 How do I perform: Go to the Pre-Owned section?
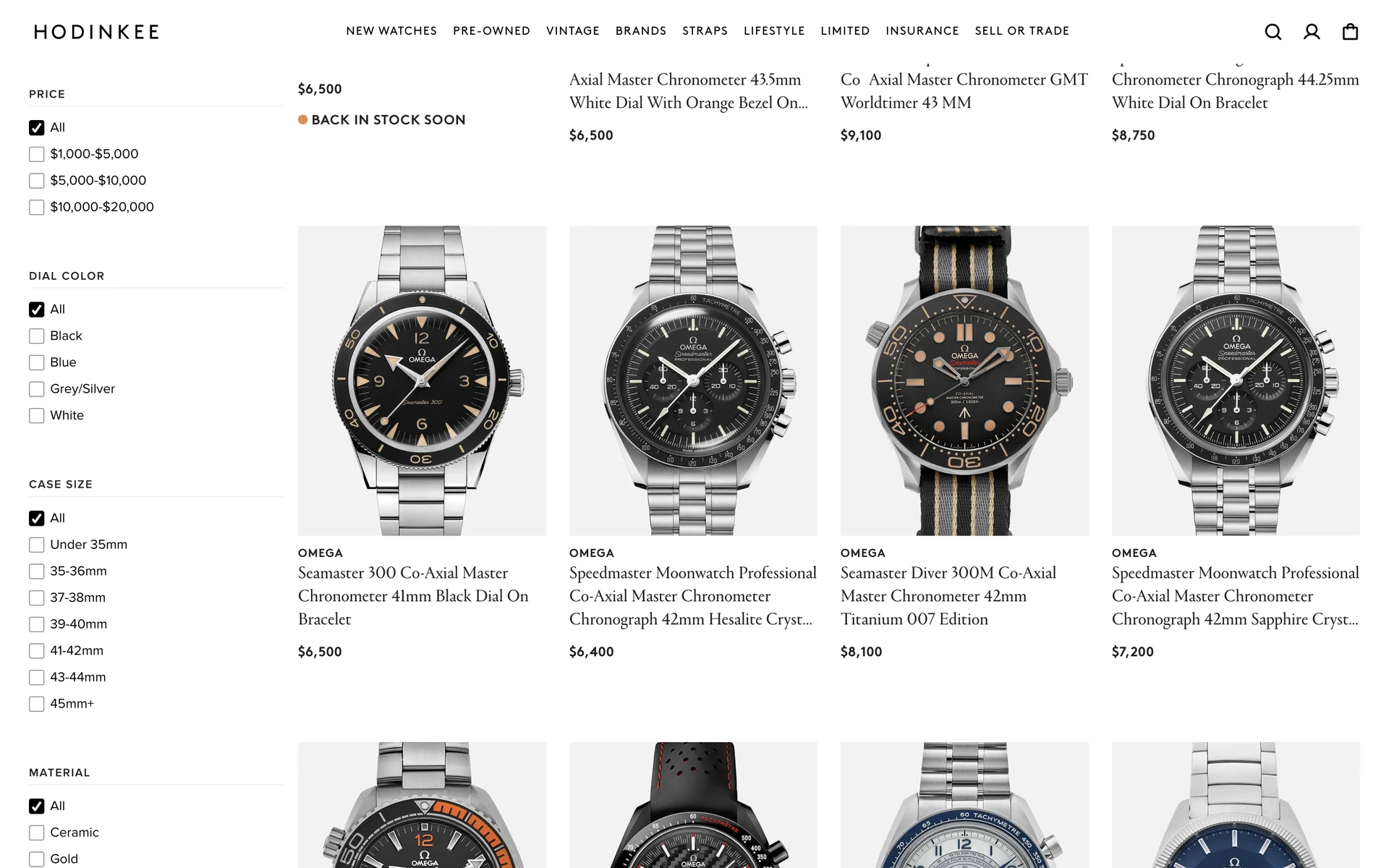tap(491, 31)
